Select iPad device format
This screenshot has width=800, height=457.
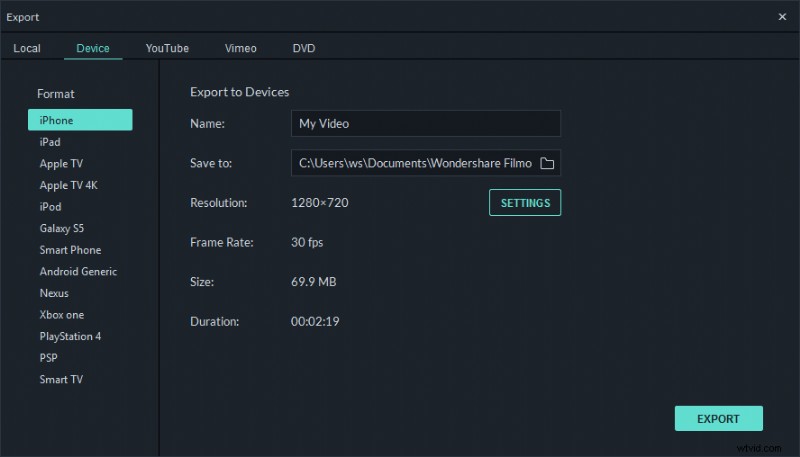50,142
